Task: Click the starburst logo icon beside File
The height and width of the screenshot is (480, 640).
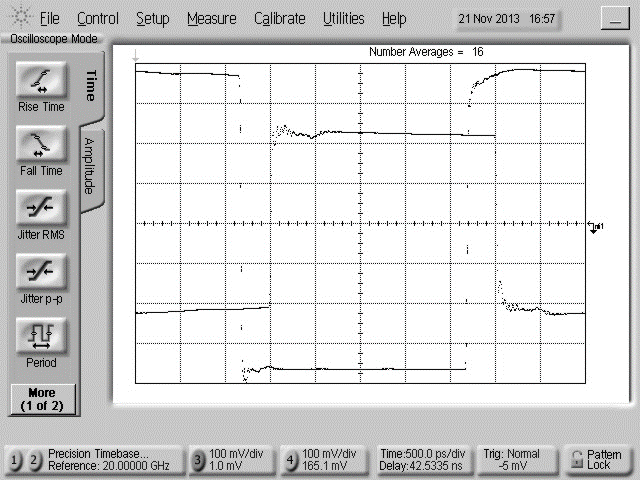Action: 20,17
